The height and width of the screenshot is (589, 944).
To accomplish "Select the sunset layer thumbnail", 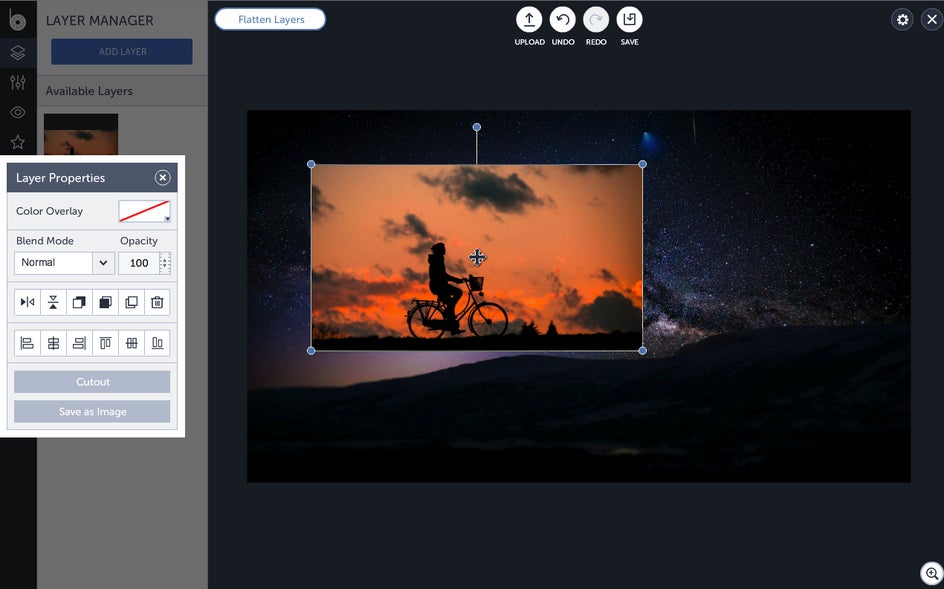I will point(81,135).
